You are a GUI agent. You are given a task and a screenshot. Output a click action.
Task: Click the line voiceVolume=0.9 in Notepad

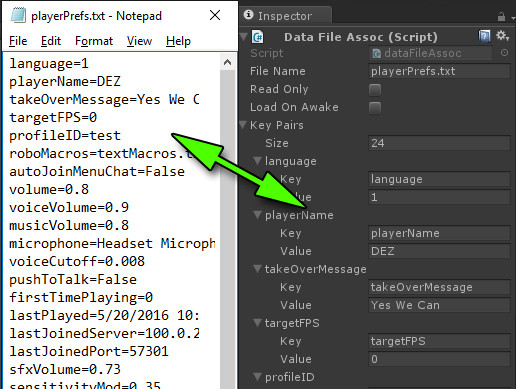69,207
